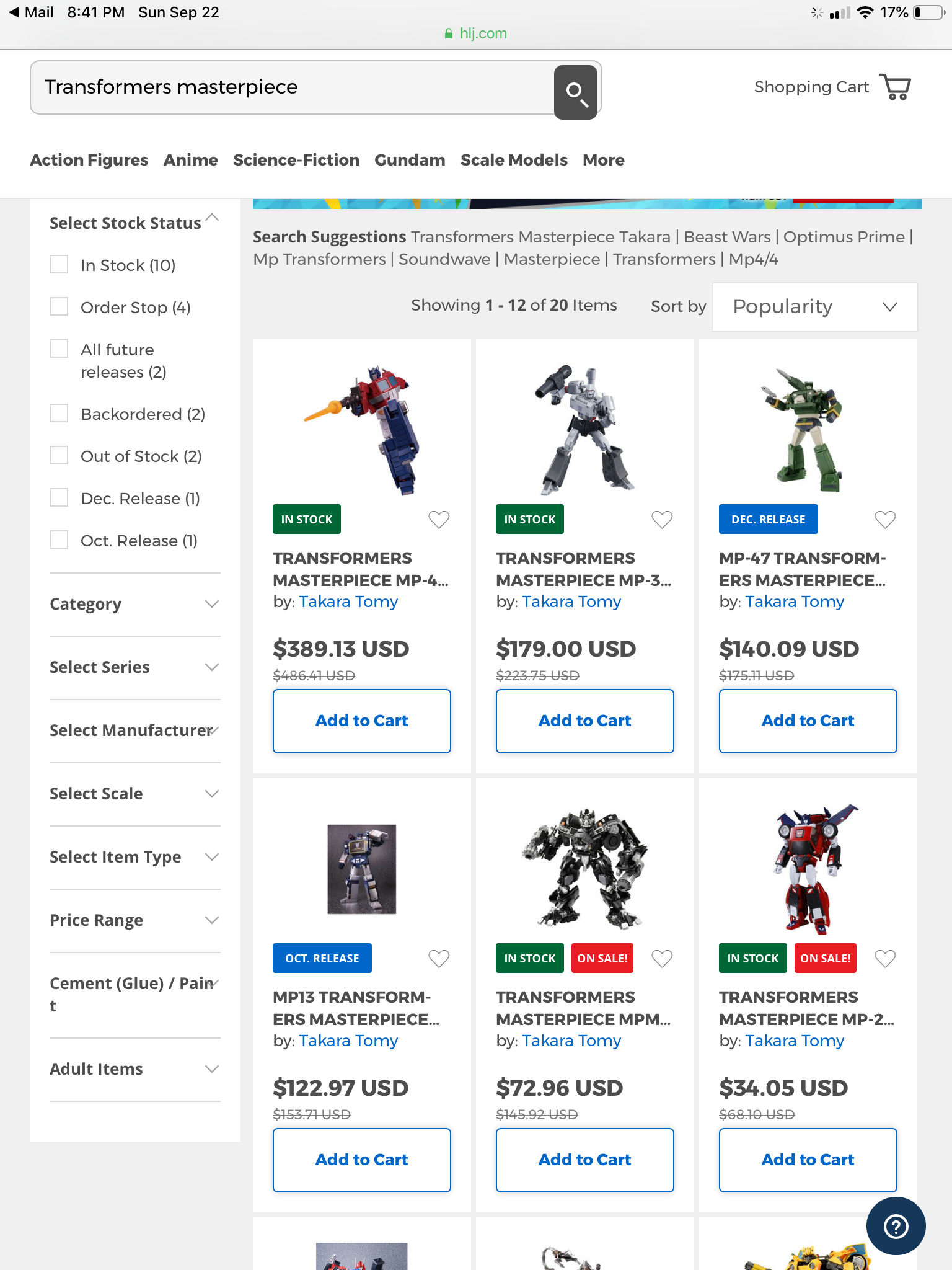The width and height of the screenshot is (952, 1270).
Task: Favorite the MP-44 Optimus Prime with heart icon
Action: (x=439, y=519)
